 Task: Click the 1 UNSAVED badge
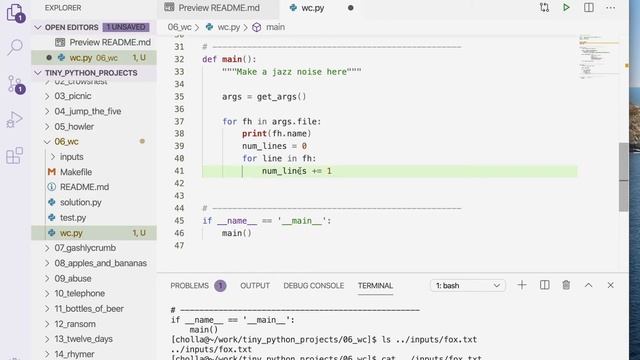126,27
